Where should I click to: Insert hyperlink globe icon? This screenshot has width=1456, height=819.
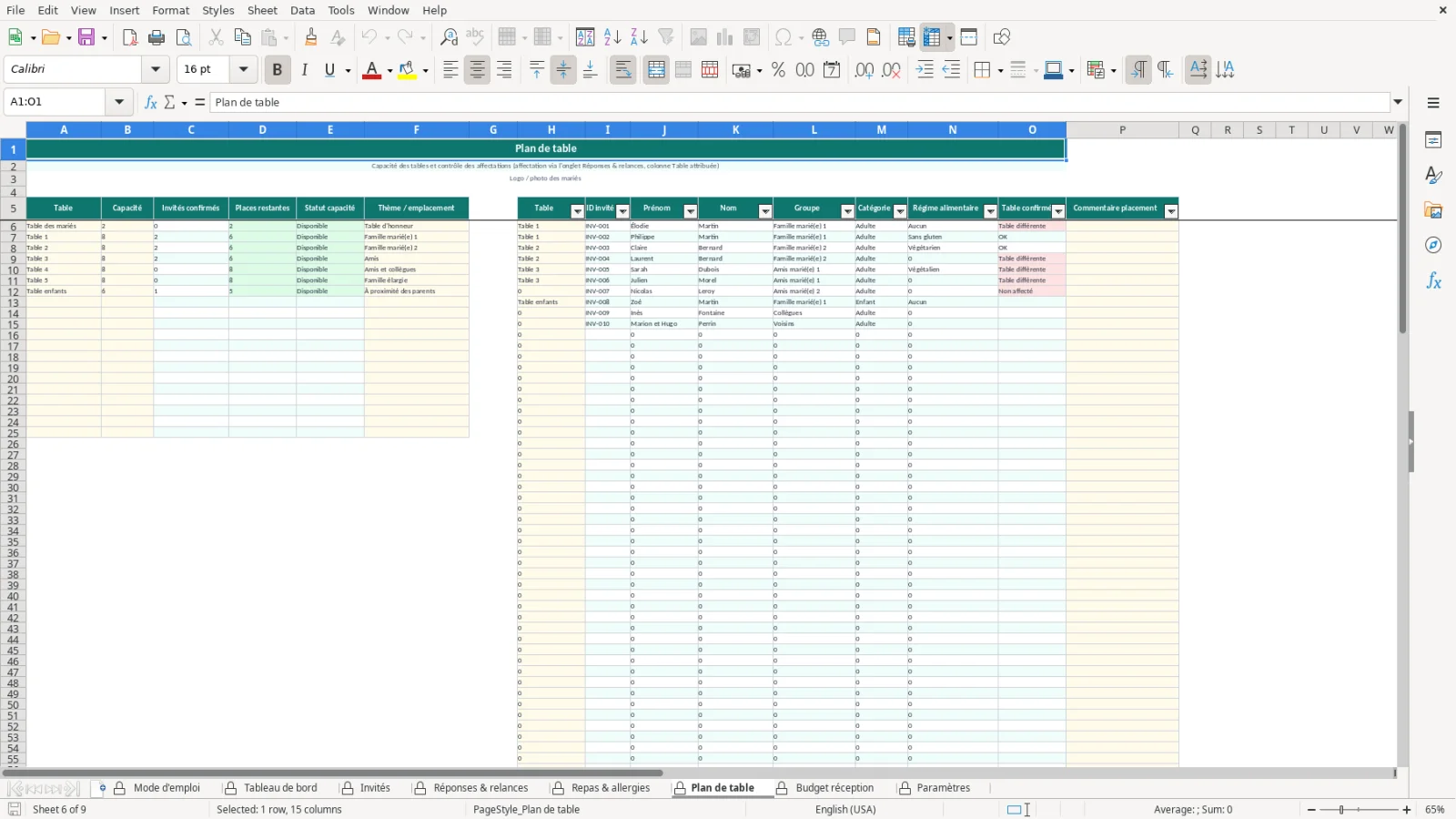(821, 37)
